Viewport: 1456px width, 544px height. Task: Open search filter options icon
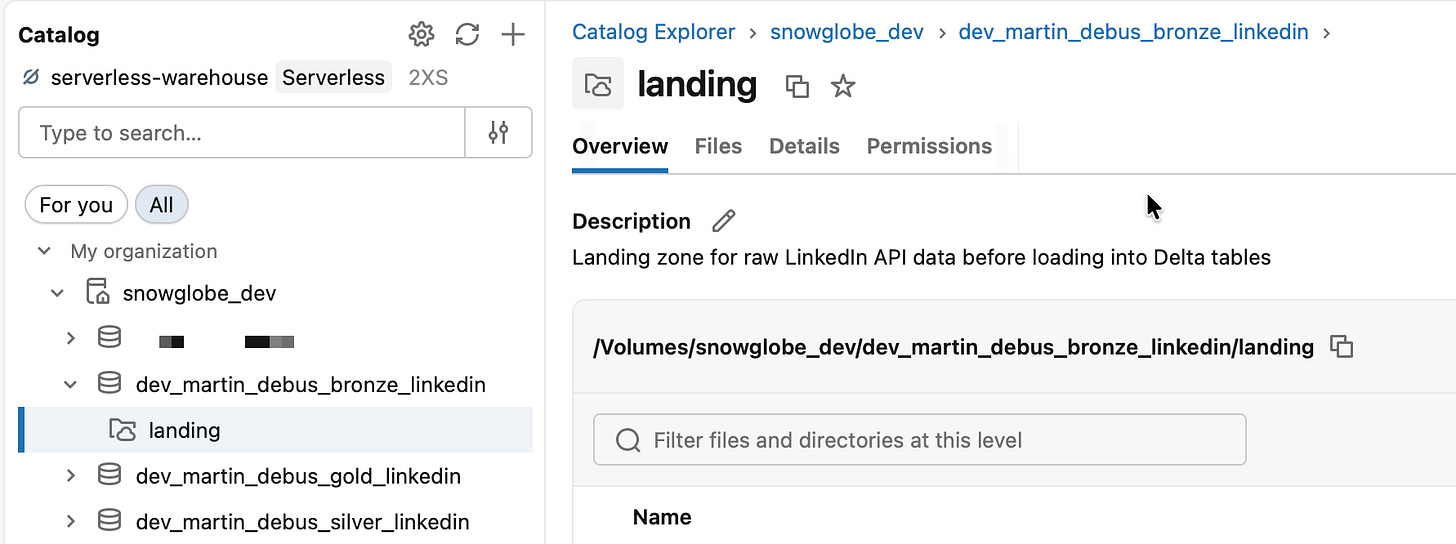(x=499, y=133)
